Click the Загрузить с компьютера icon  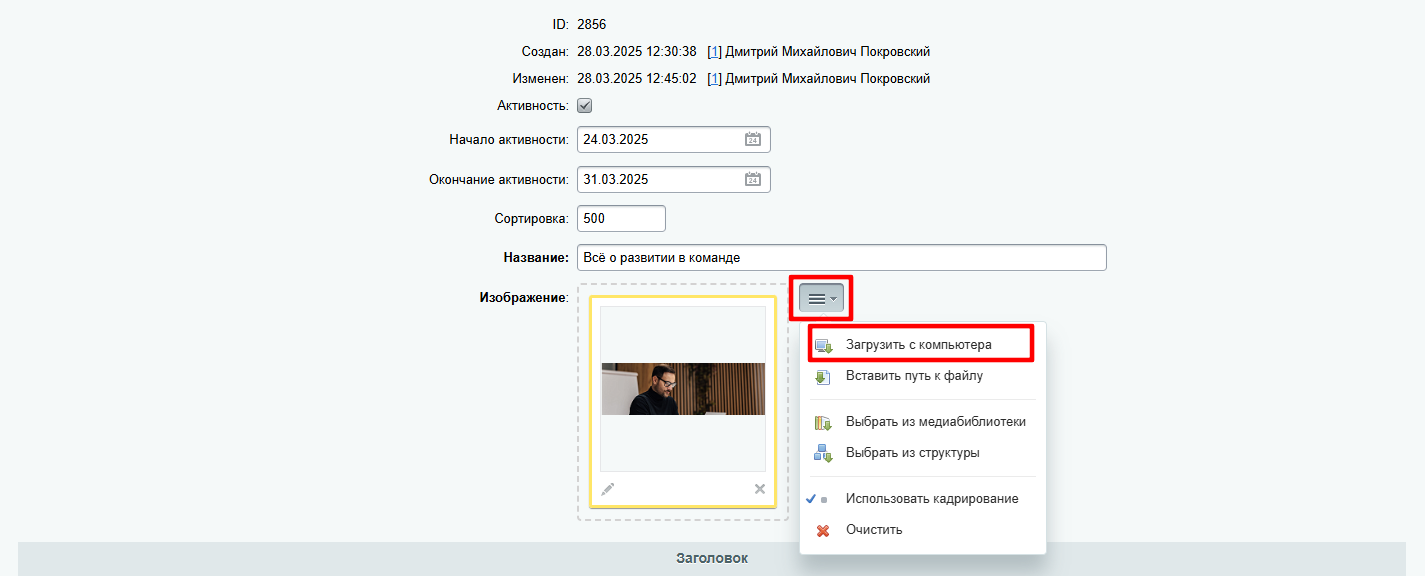pos(823,345)
